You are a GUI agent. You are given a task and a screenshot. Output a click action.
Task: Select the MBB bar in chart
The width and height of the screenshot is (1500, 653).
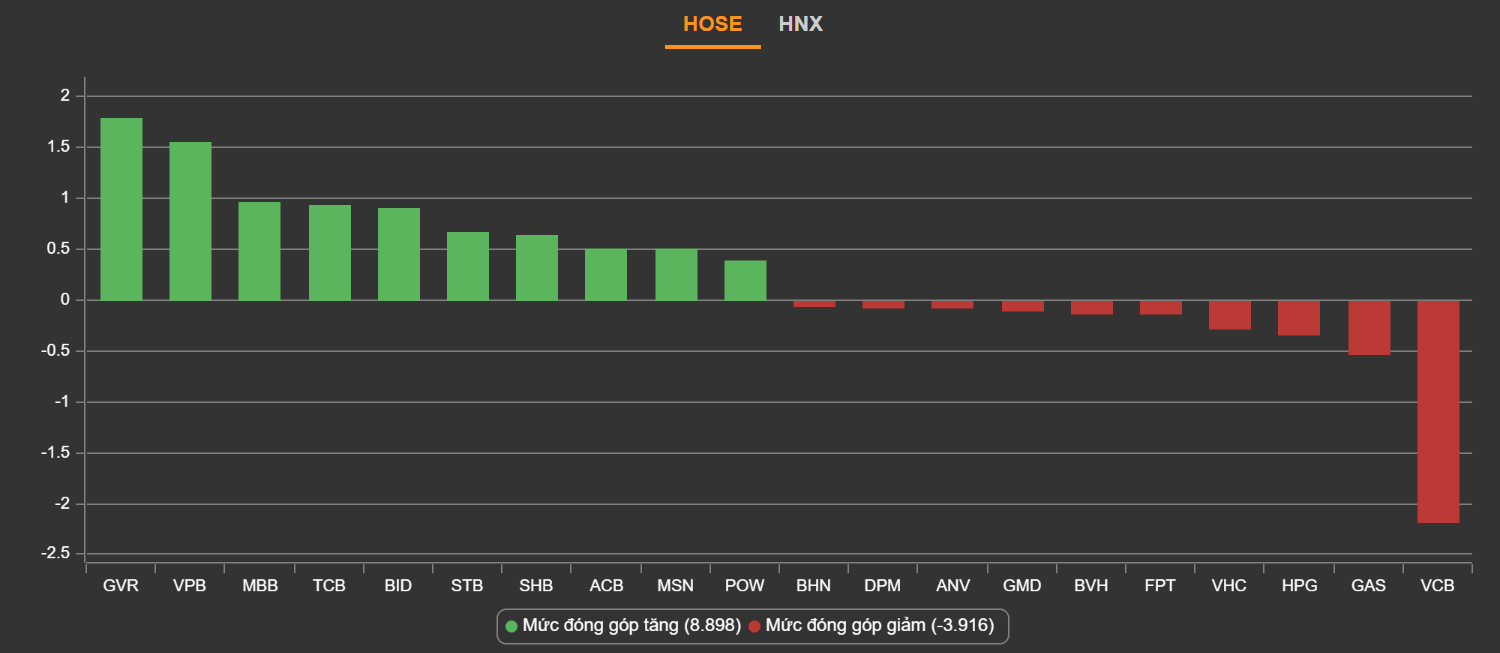tap(259, 251)
